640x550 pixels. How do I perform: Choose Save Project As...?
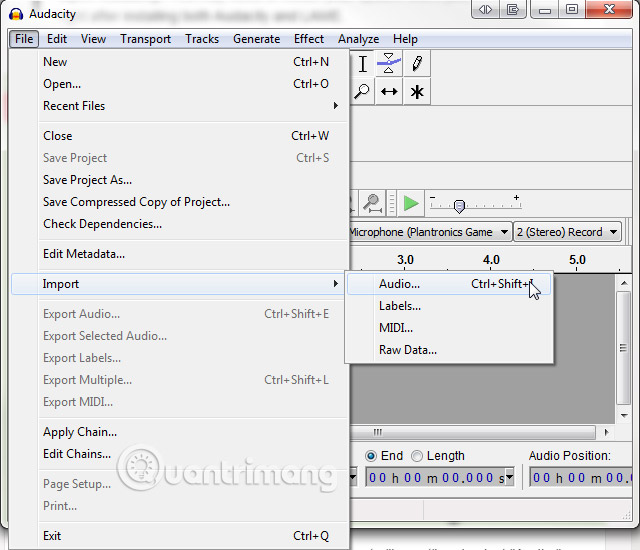tap(180, 180)
